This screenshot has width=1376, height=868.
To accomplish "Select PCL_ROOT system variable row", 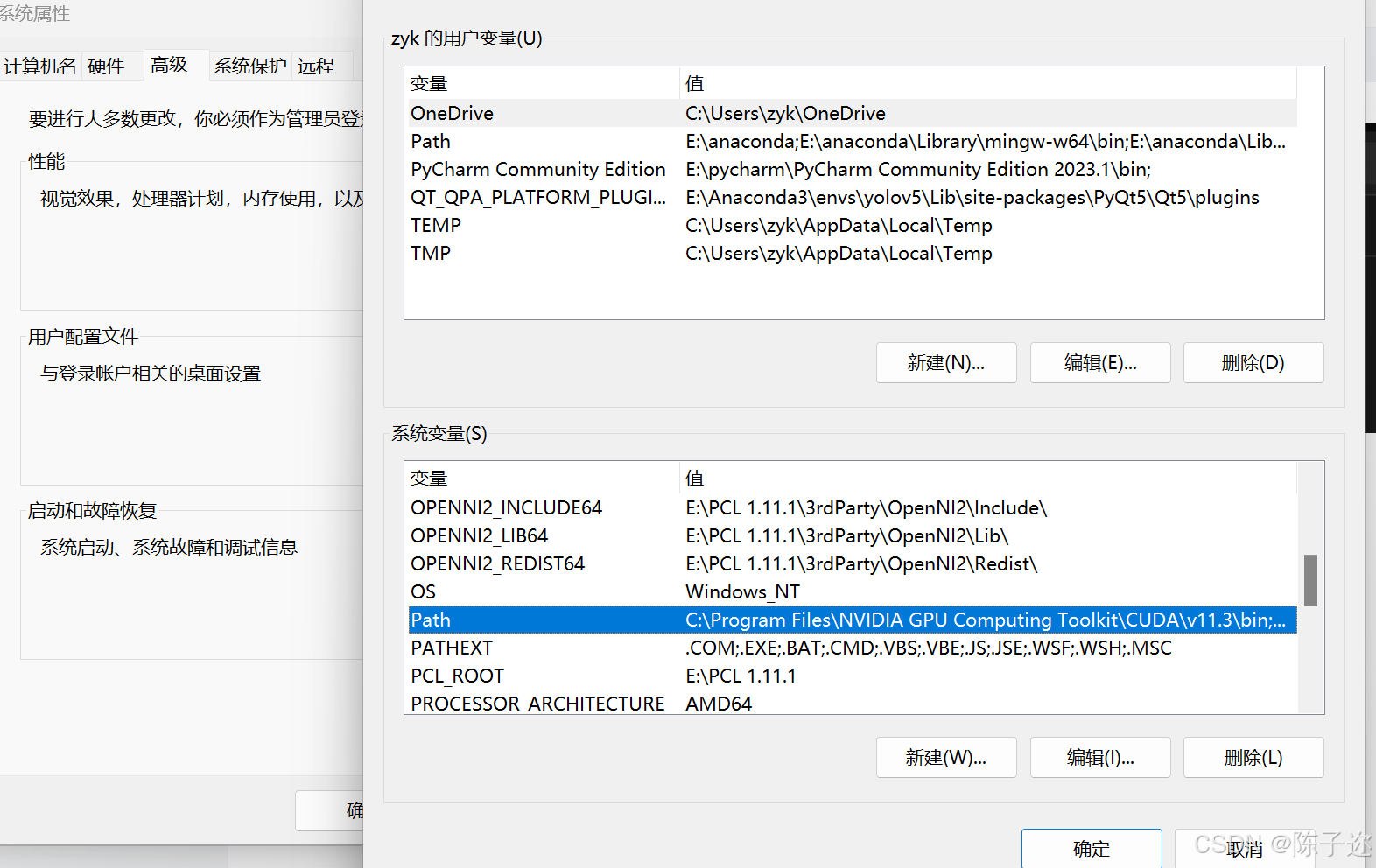I will [x=853, y=675].
